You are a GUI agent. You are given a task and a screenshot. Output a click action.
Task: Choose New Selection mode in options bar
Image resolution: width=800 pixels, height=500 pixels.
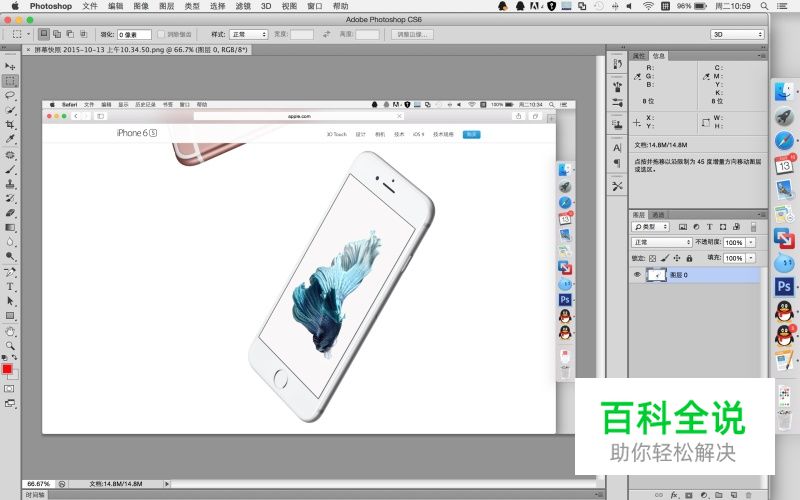coord(44,34)
